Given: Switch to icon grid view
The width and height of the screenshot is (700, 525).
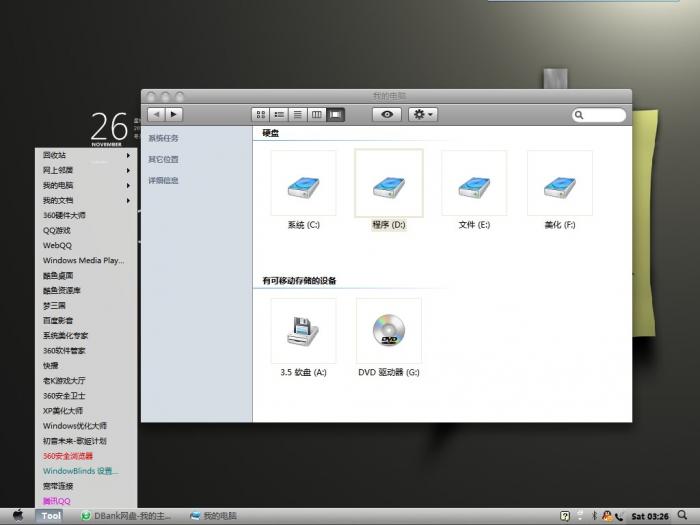Looking at the screenshot, I should [261, 115].
